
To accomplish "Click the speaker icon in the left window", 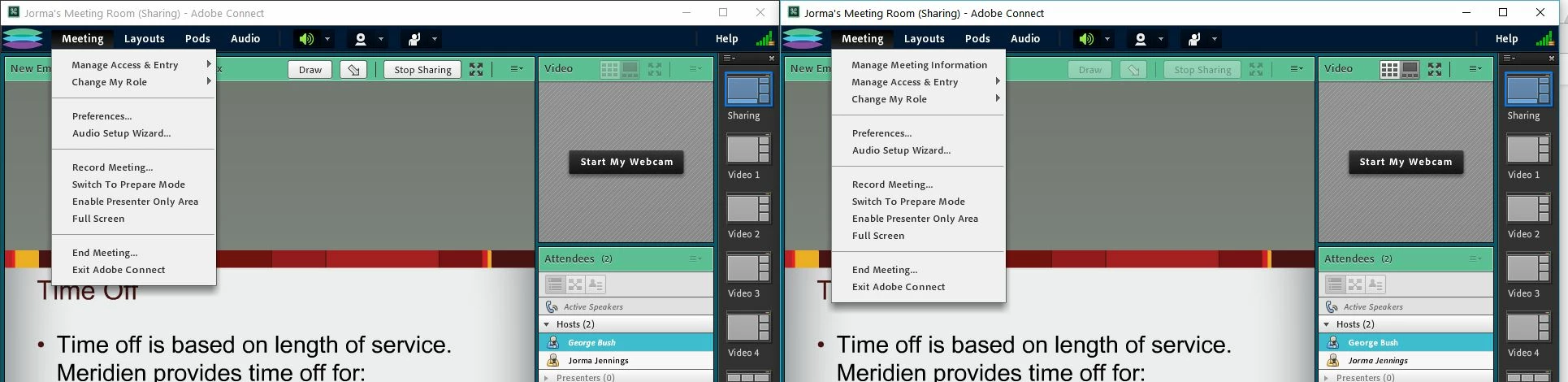I will pyautogui.click(x=306, y=39).
